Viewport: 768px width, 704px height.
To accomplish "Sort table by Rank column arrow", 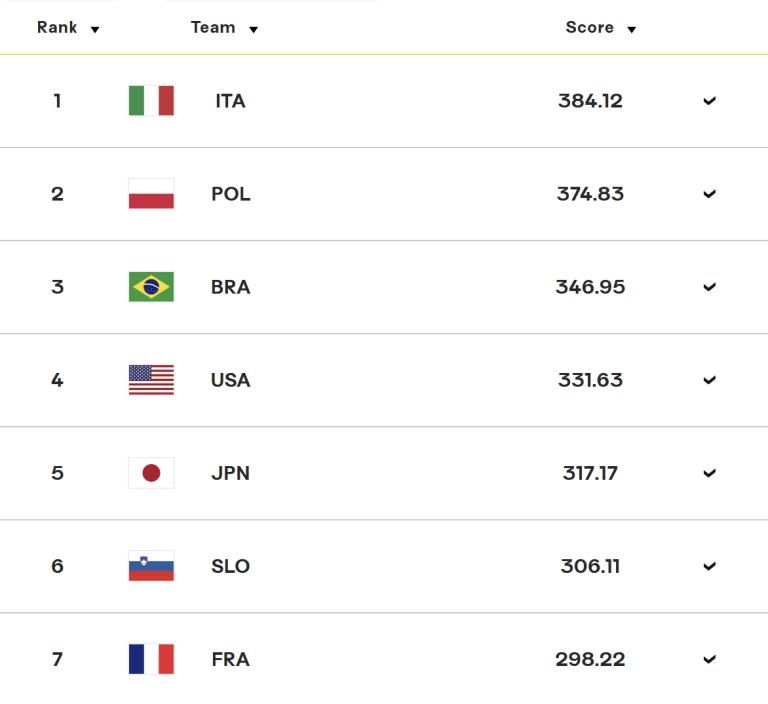I will (x=95, y=29).
